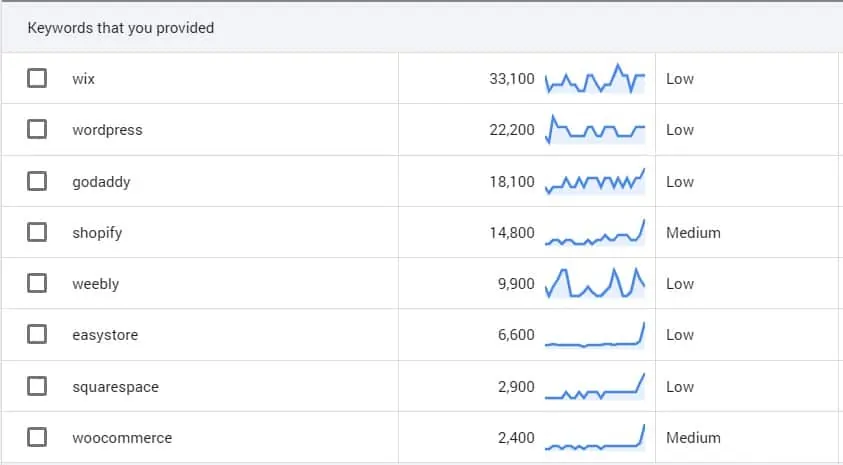Viewport: 843px width, 465px height.
Task: Inspect the weebly trend sparkline
Action: point(595,283)
